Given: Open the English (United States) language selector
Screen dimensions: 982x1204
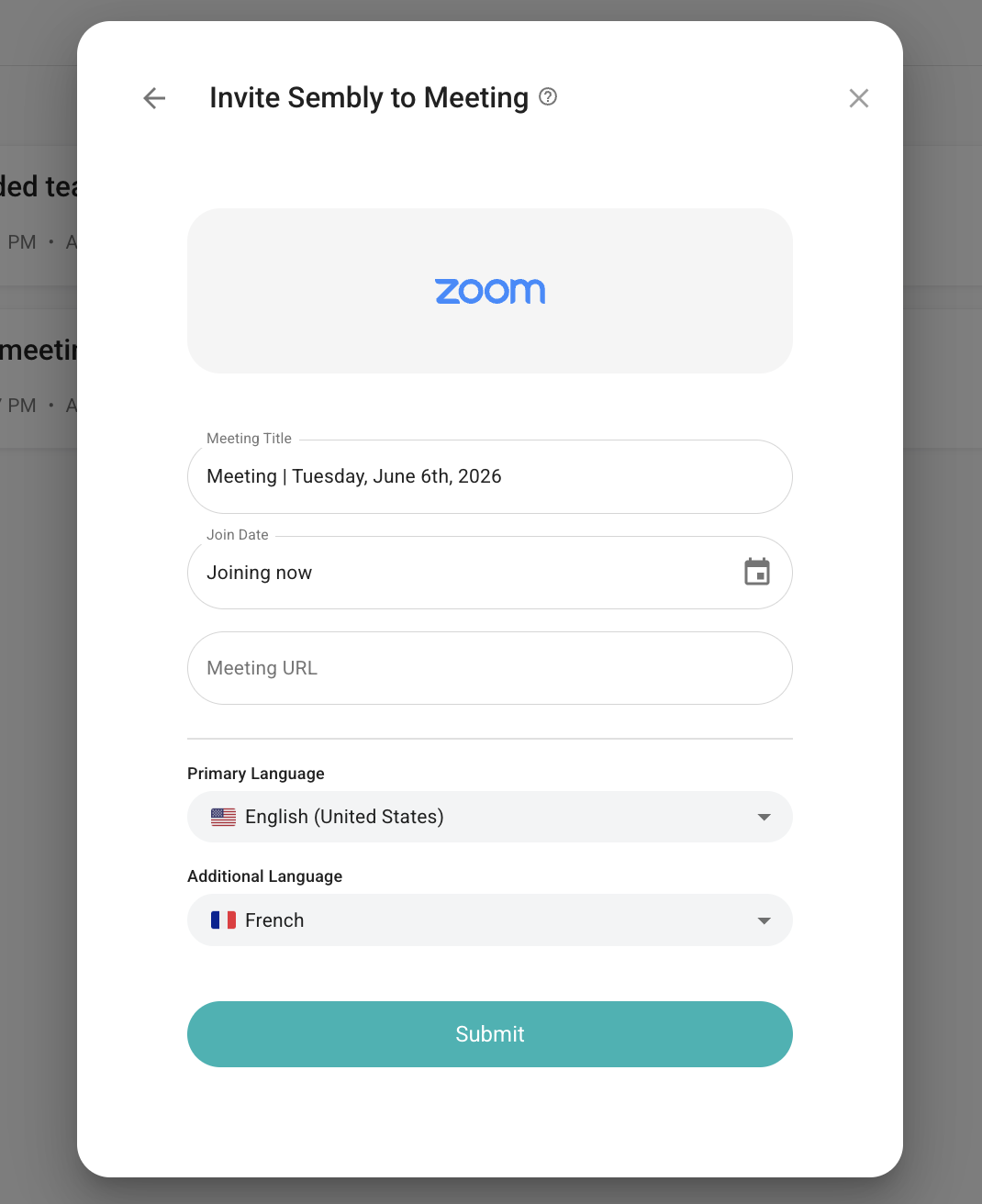Looking at the screenshot, I should 490,817.
